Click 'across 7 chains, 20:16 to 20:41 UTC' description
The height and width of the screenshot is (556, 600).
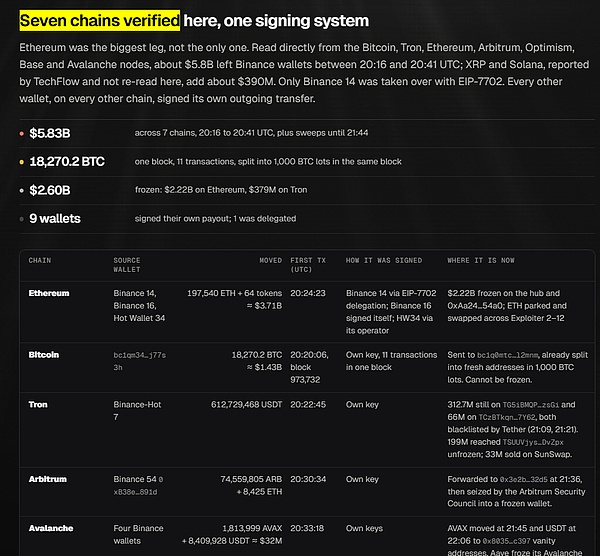[x=251, y=133]
